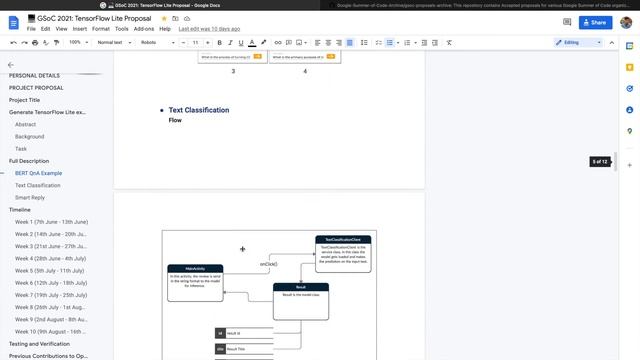Viewport: 640px width, 360px height.
Task: Go to Text Classification in outline
Action: 38,185
